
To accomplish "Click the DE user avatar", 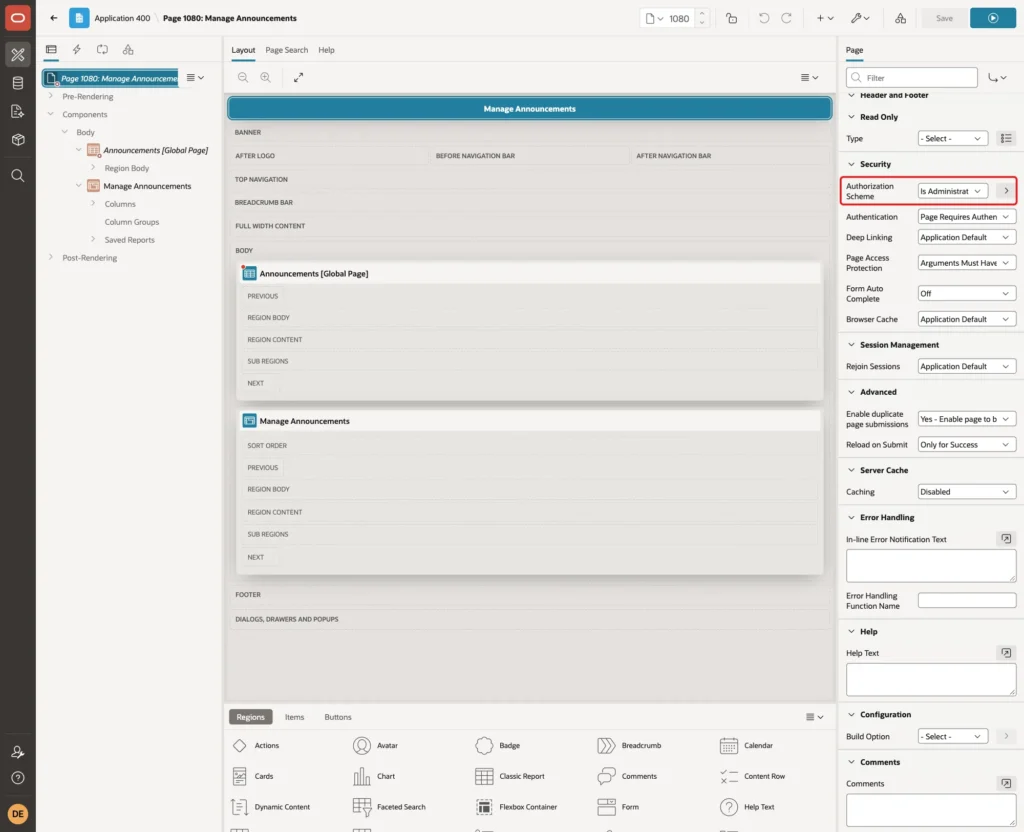I will pos(18,814).
